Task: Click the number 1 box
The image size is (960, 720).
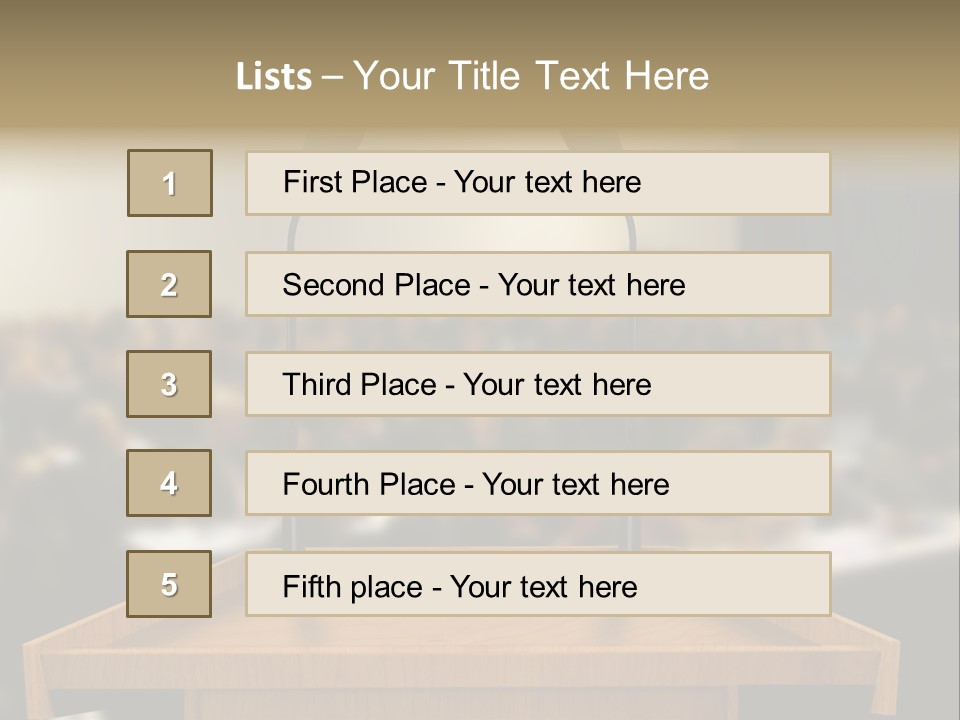Action: [170, 183]
